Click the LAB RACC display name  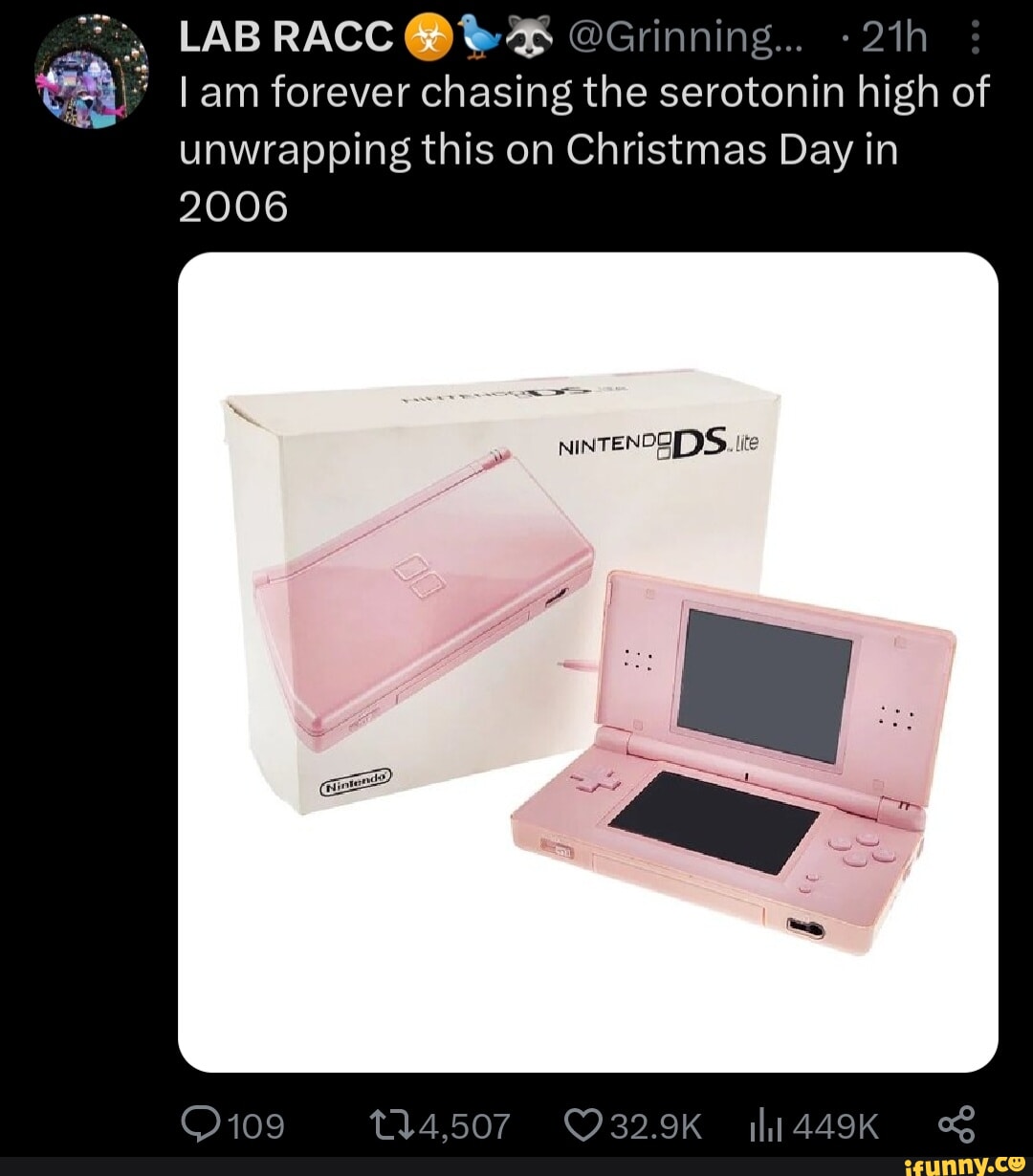tap(286, 38)
